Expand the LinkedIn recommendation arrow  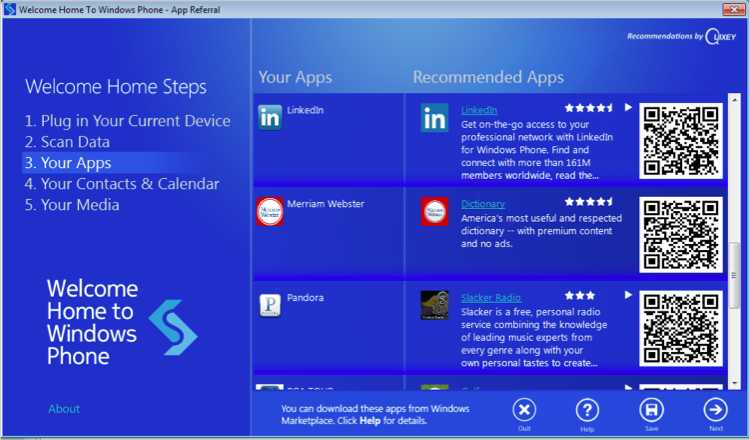point(628,108)
